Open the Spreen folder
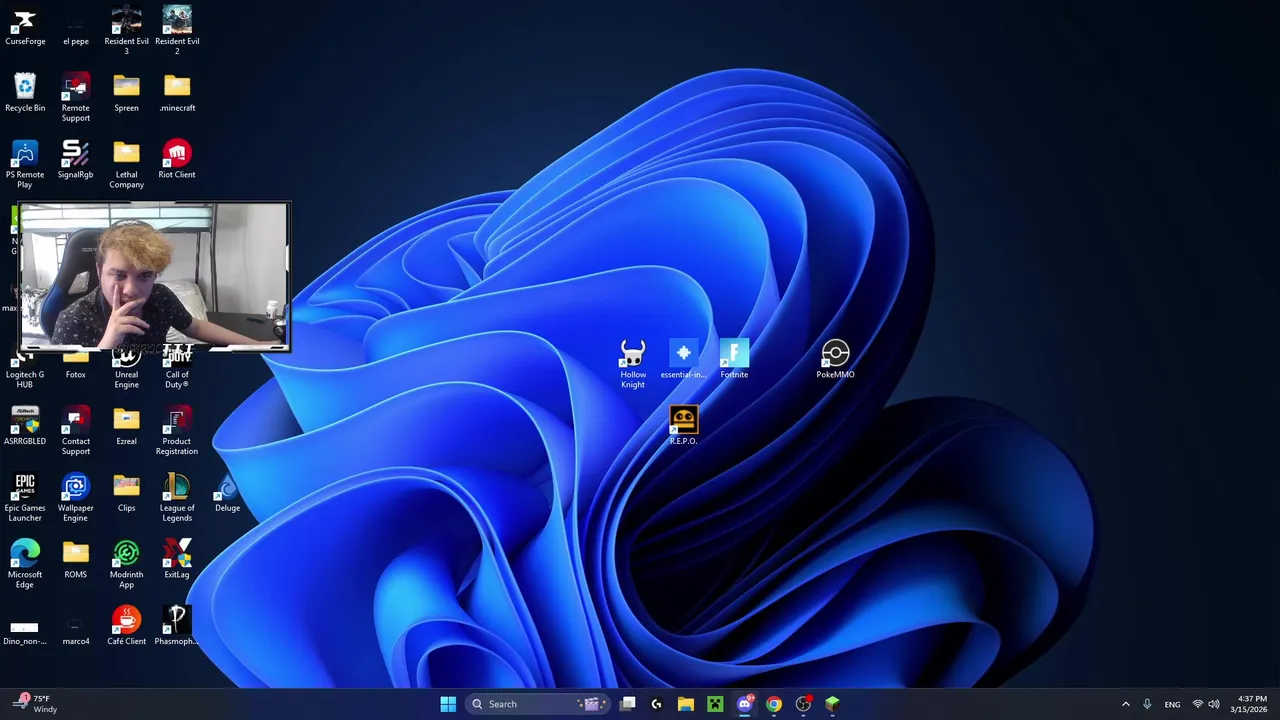Viewport: 1280px width, 720px height. [x=126, y=93]
